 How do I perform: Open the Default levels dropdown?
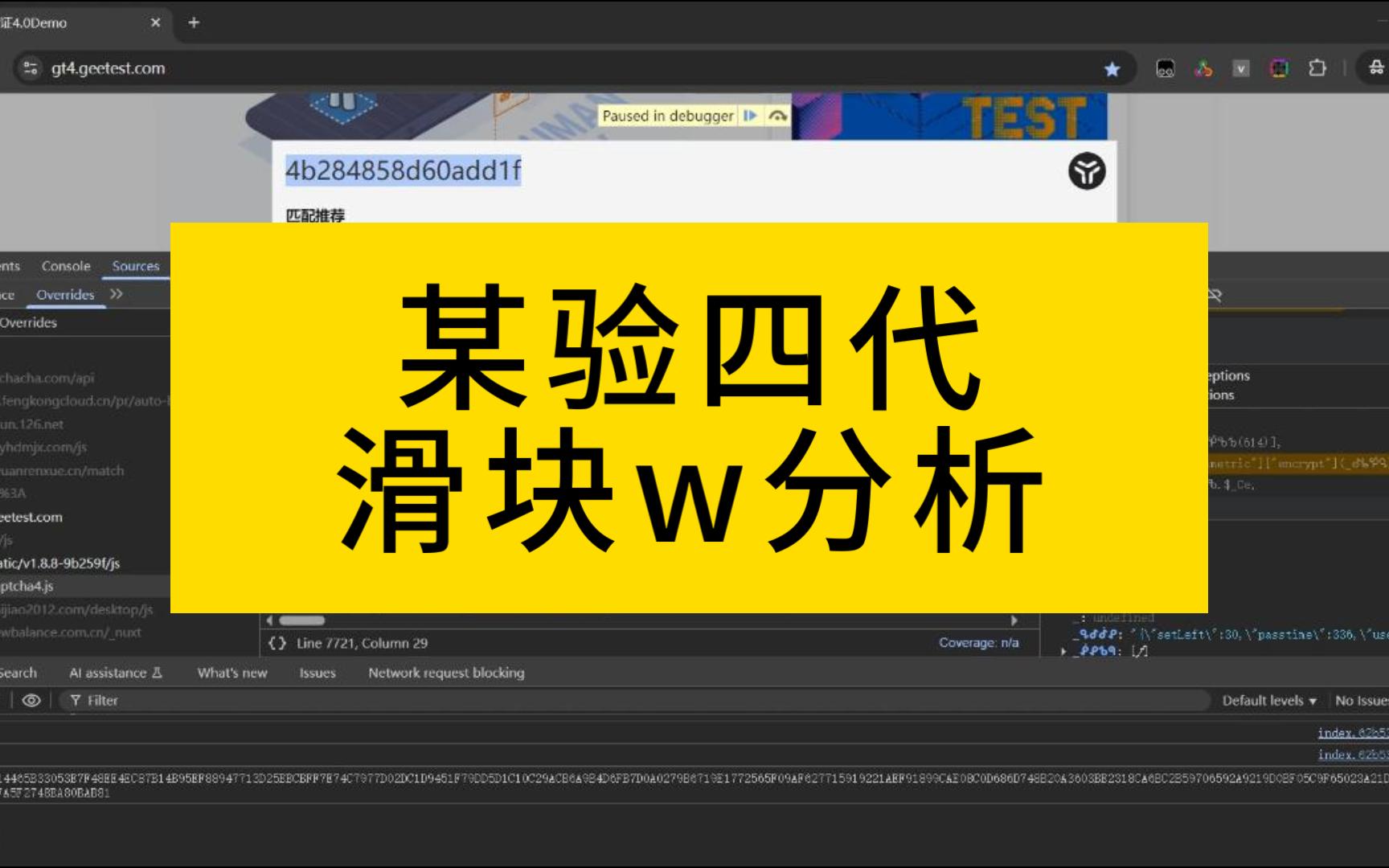[x=1269, y=701]
